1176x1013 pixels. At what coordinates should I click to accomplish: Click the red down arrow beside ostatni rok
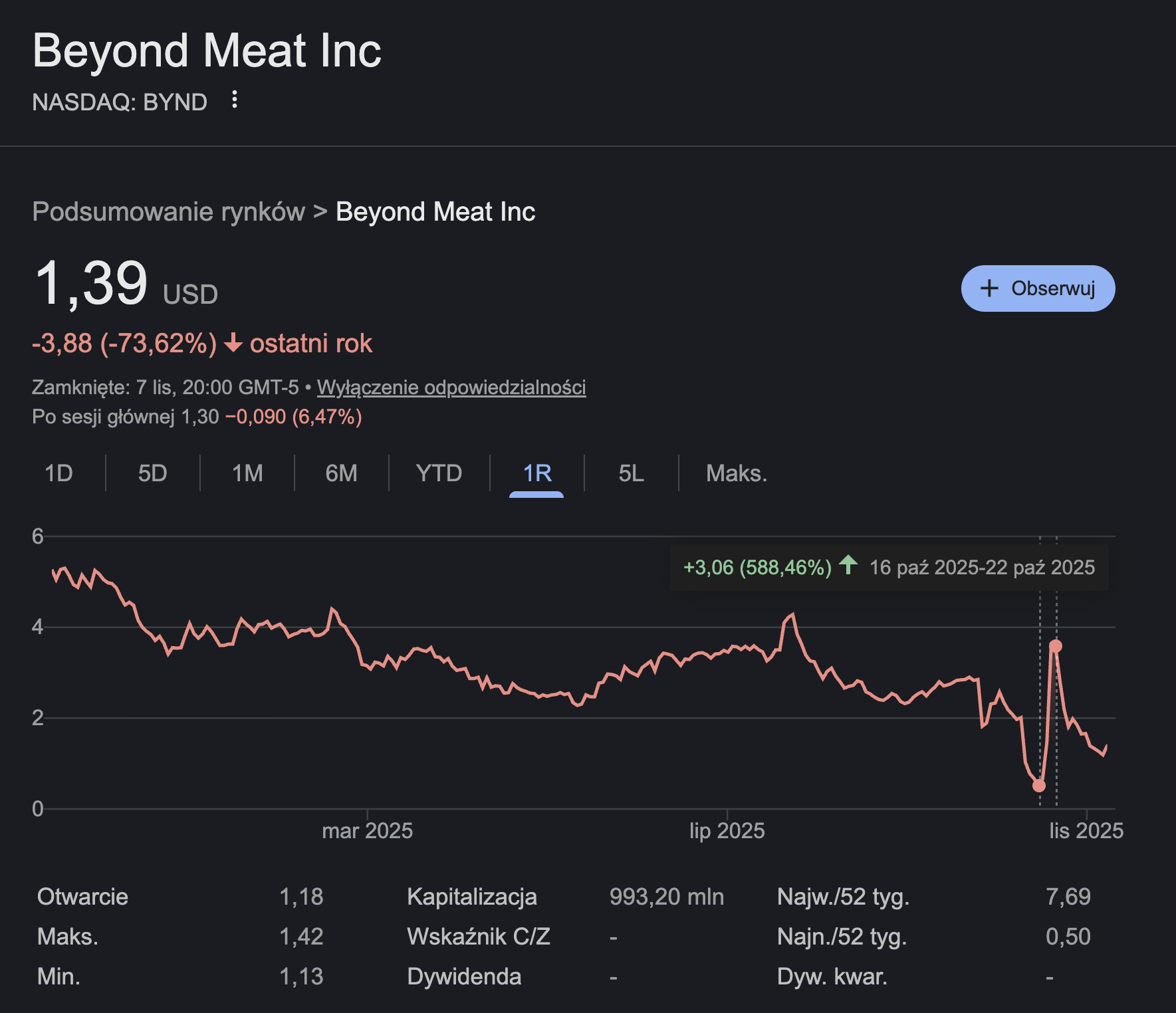pyautogui.click(x=233, y=344)
